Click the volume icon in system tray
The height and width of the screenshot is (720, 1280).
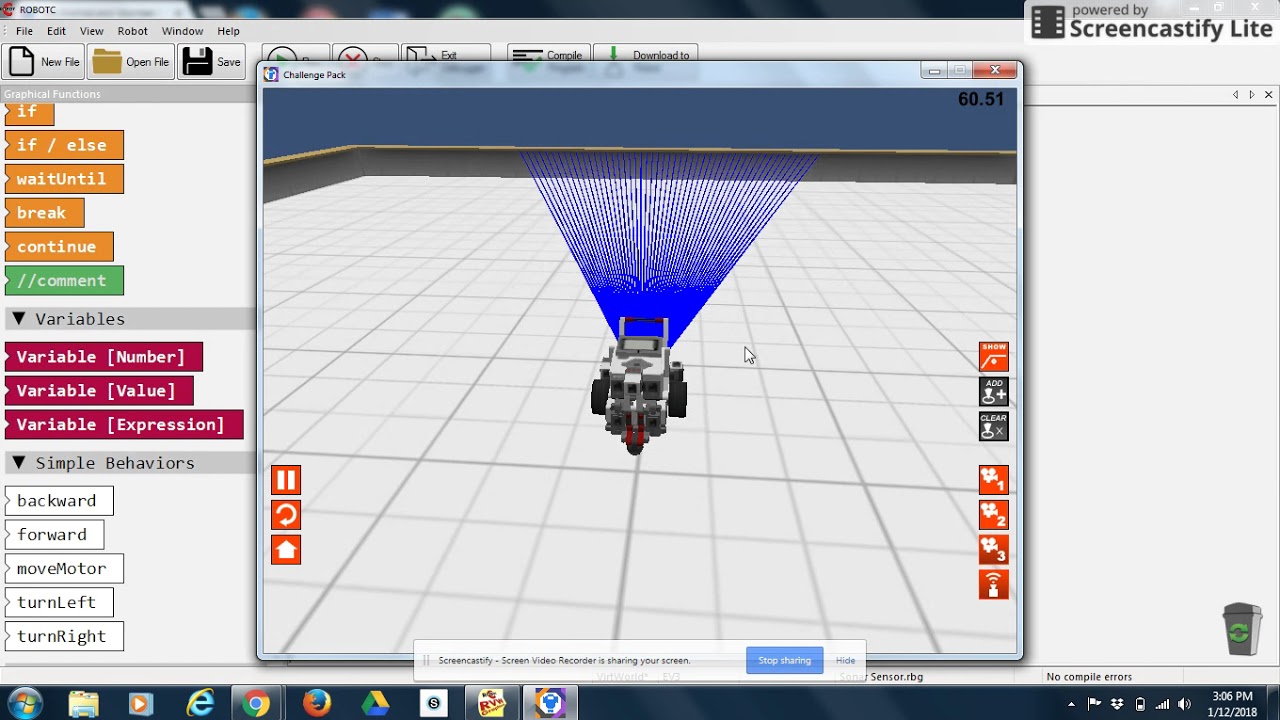tap(1185, 704)
